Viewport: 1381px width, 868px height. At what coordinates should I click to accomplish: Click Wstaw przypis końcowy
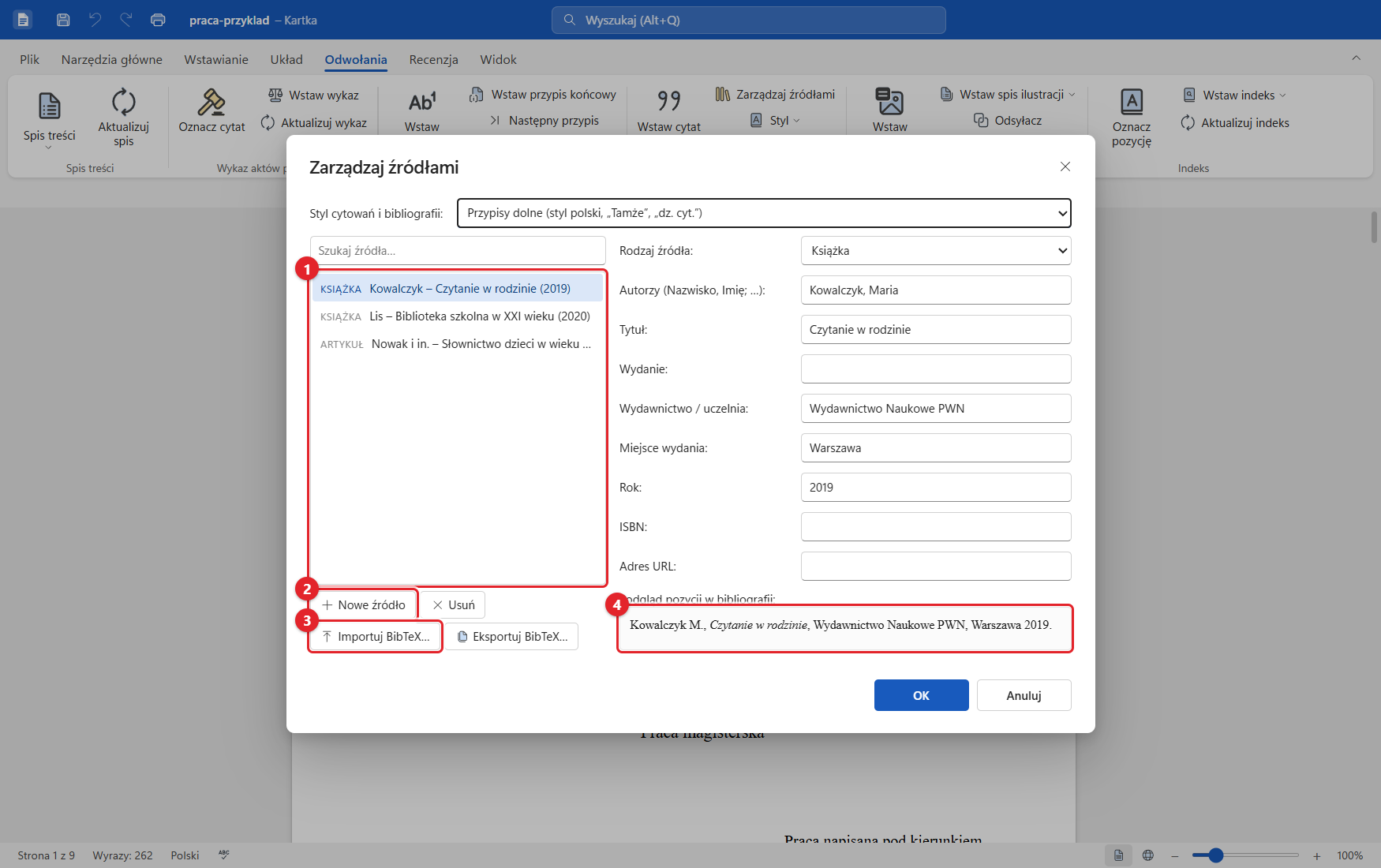pos(543,95)
